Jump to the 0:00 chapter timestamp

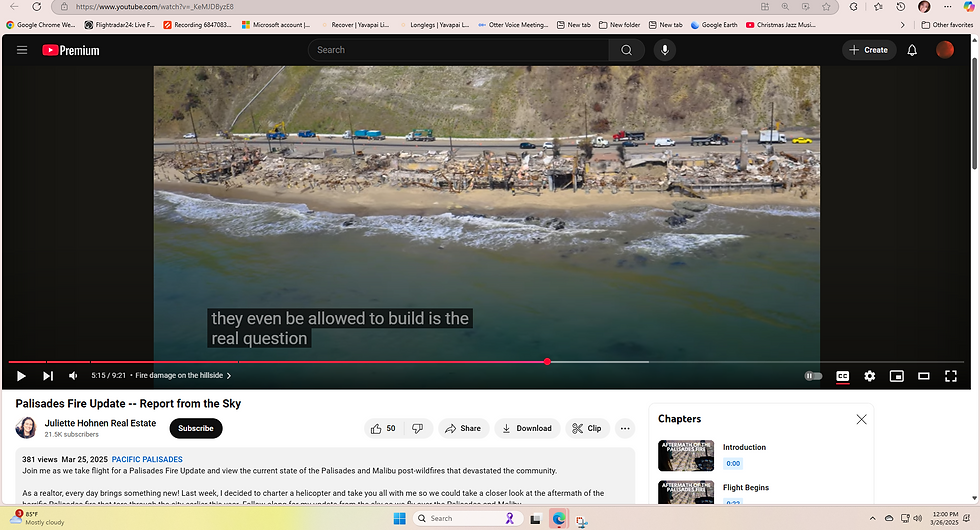click(x=732, y=464)
